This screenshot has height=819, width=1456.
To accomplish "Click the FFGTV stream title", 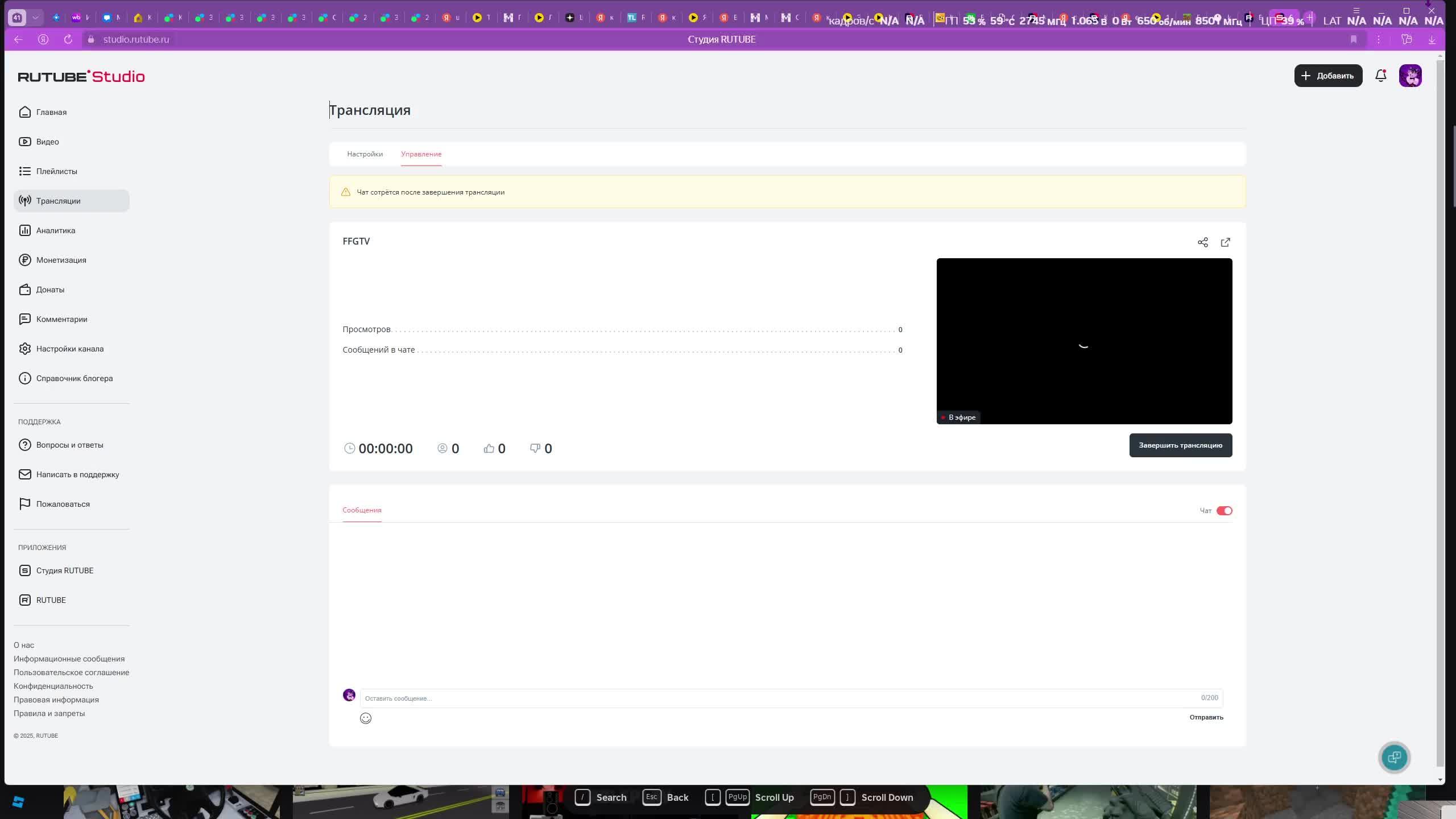I will 356,241.
